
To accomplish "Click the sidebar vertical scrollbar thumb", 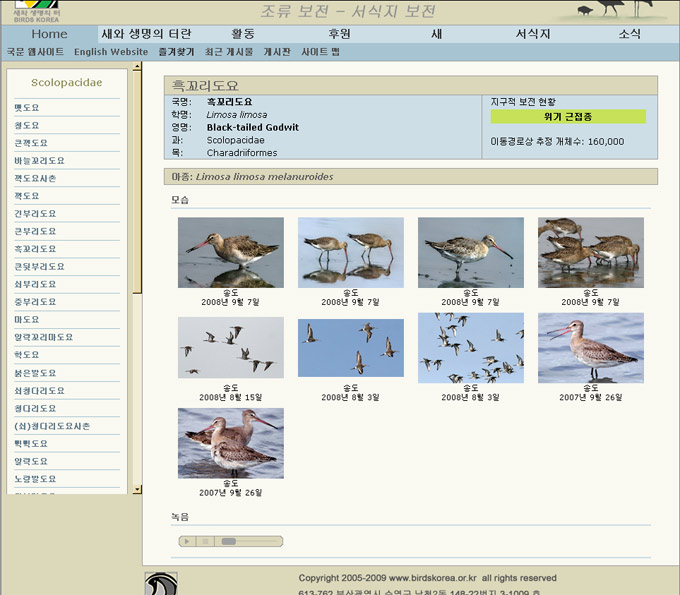I will pos(137,182).
